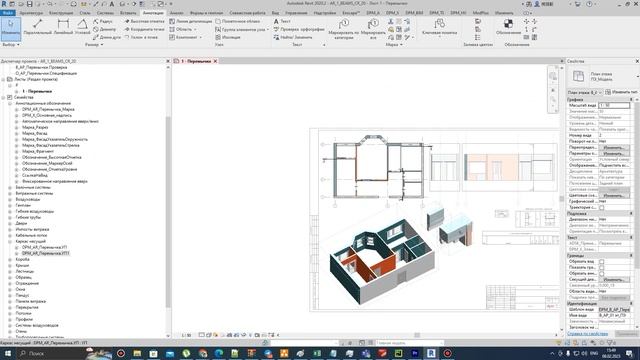Close the Project Browser panel
Image resolution: width=640 pixels, height=360 pixels.
tap(168, 61)
